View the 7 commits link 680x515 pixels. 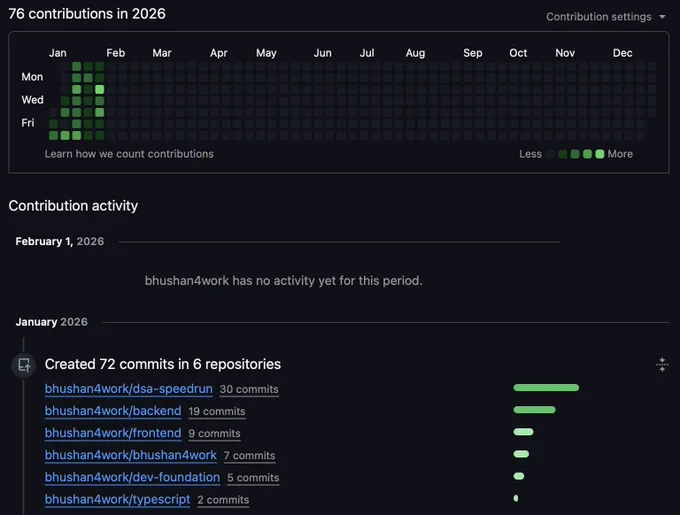click(249, 456)
